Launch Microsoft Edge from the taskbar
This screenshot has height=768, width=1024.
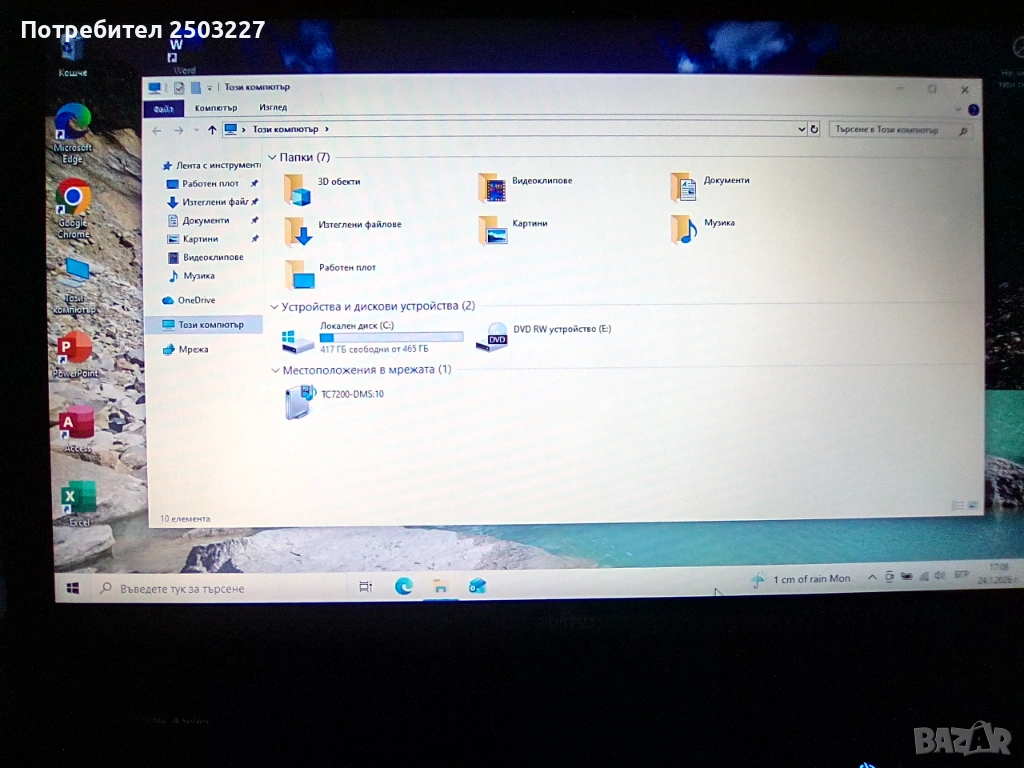click(x=403, y=587)
